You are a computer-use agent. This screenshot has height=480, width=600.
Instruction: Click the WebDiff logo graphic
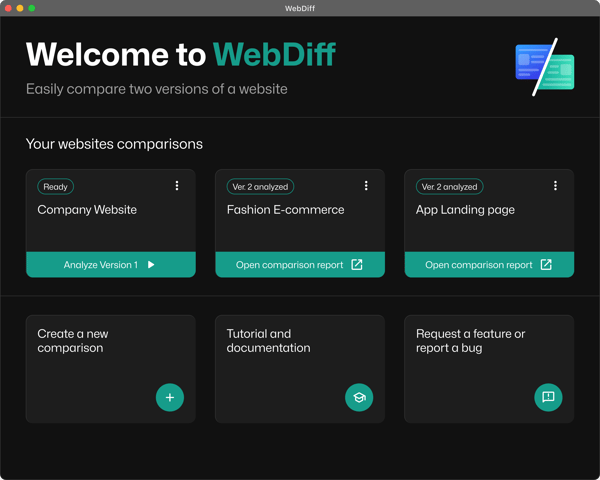tap(545, 67)
